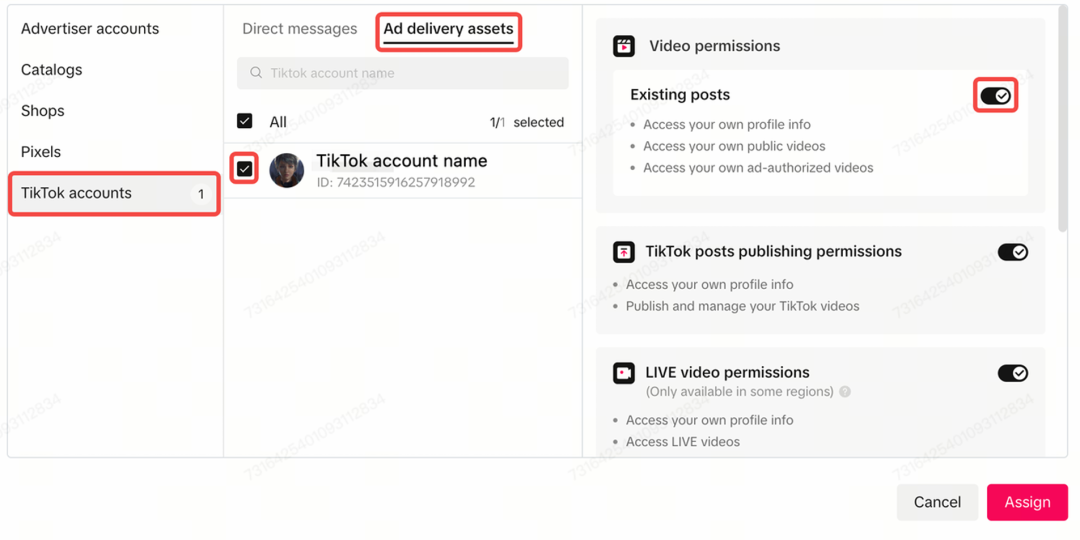This screenshot has width=1080, height=540.
Task: Click the help question mark icon
Action: click(844, 392)
